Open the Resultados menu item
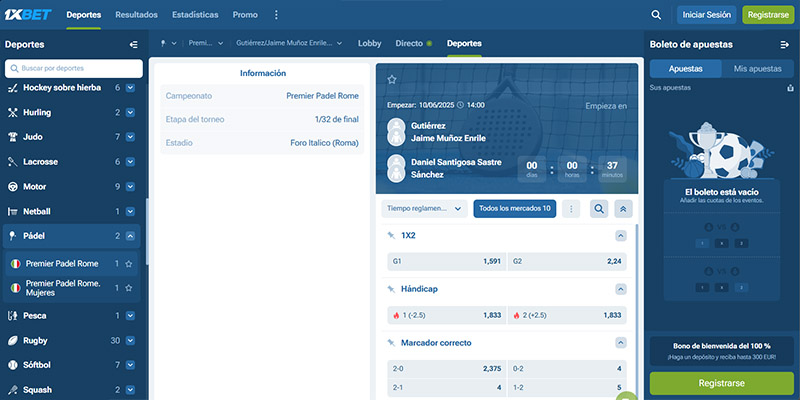800x400 pixels. [136, 15]
